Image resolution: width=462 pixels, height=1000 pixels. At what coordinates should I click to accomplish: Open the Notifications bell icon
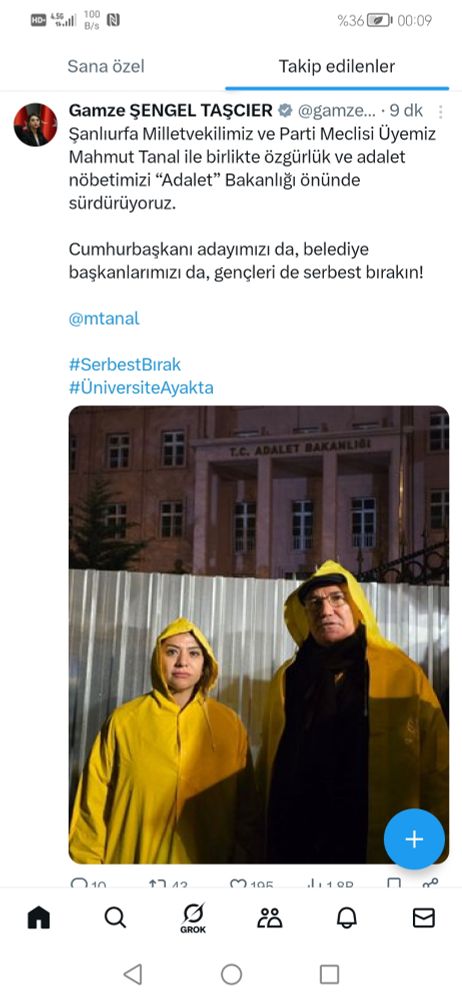346,918
